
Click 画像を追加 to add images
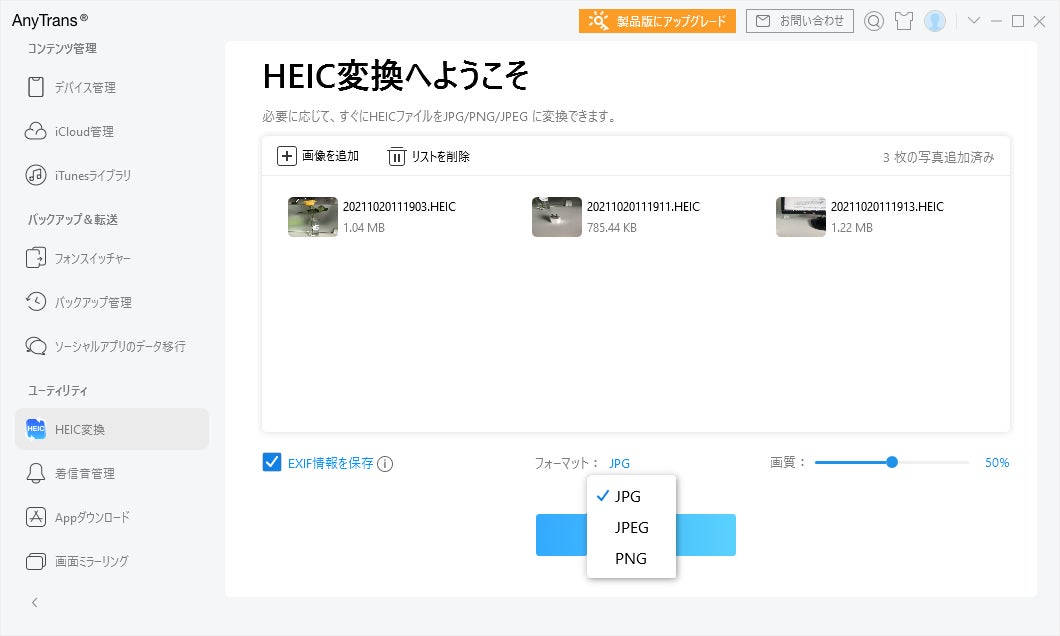(x=318, y=156)
